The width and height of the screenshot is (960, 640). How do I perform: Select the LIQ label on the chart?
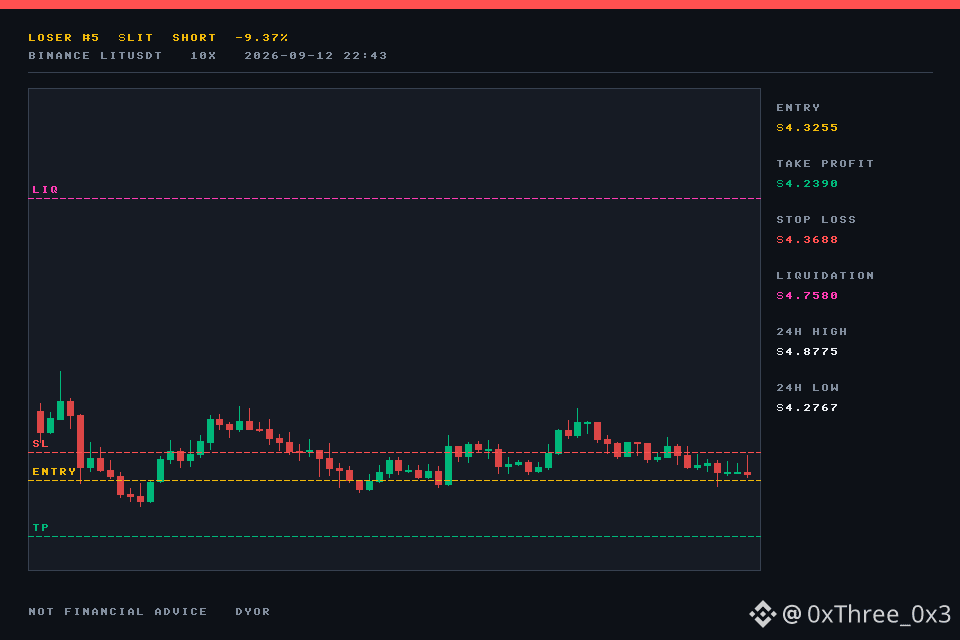point(45,190)
